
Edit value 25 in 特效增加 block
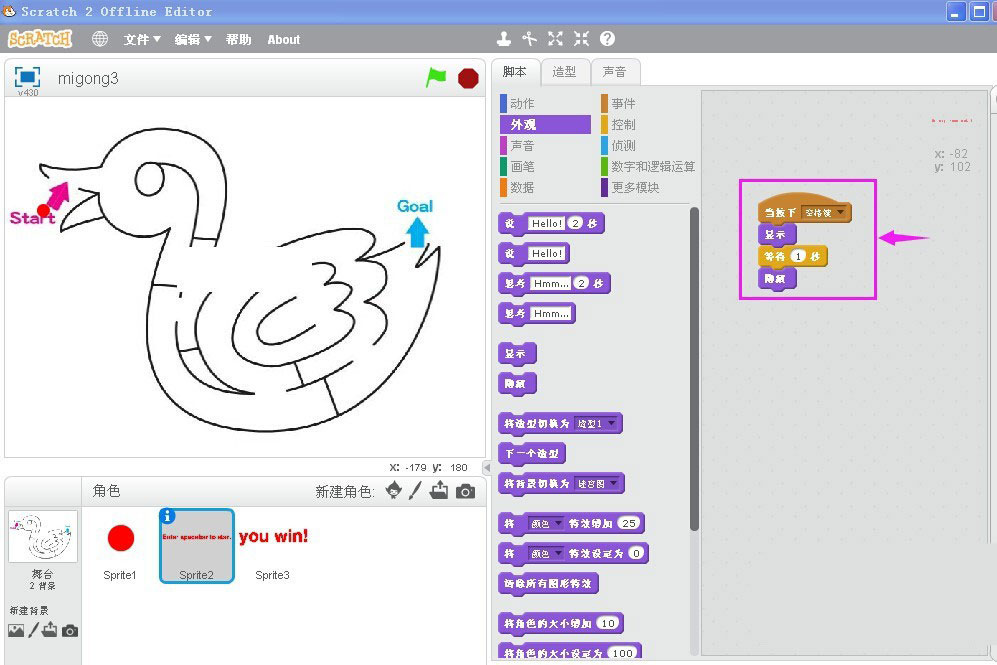click(629, 523)
